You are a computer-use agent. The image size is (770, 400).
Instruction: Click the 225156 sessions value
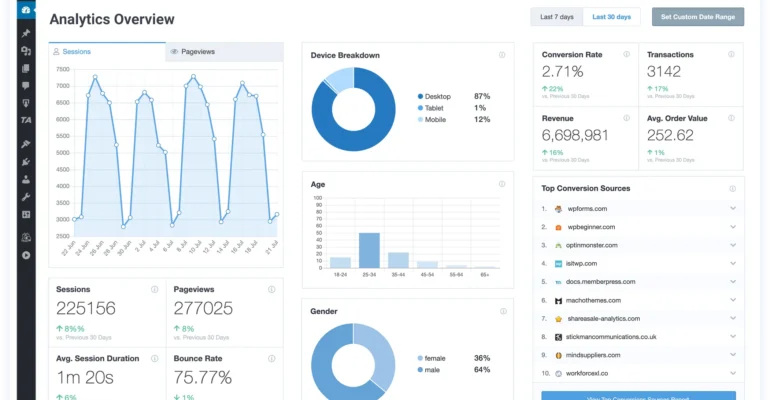(86, 308)
